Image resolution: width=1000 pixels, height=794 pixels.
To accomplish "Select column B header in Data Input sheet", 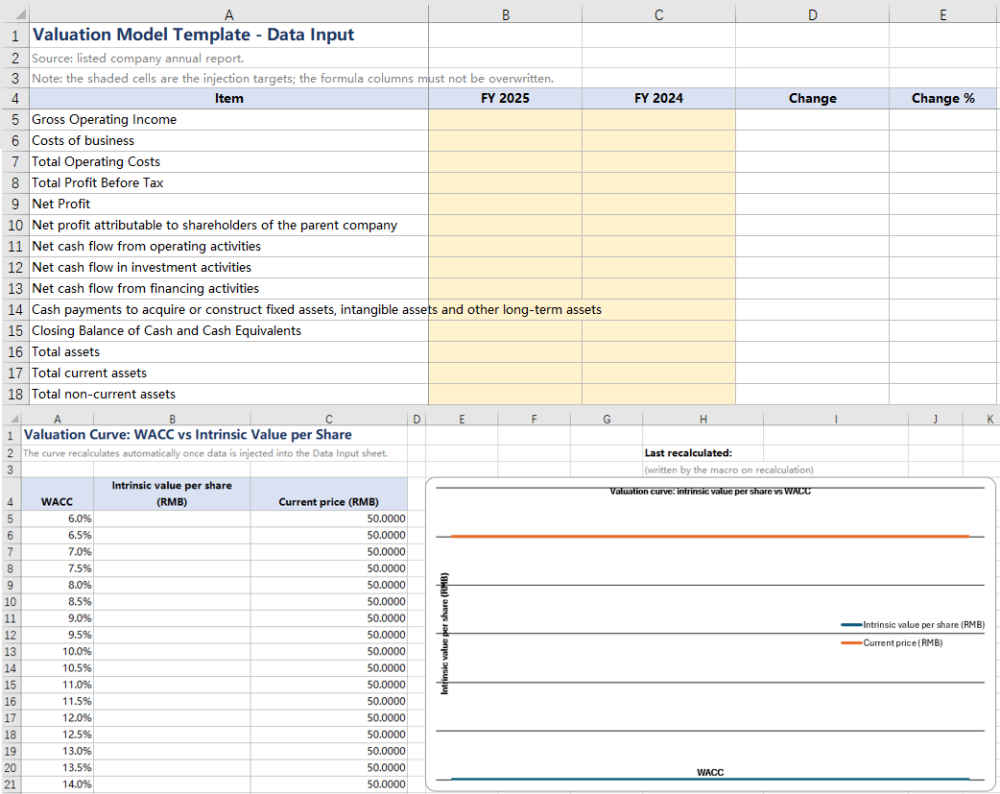I will (505, 15).
